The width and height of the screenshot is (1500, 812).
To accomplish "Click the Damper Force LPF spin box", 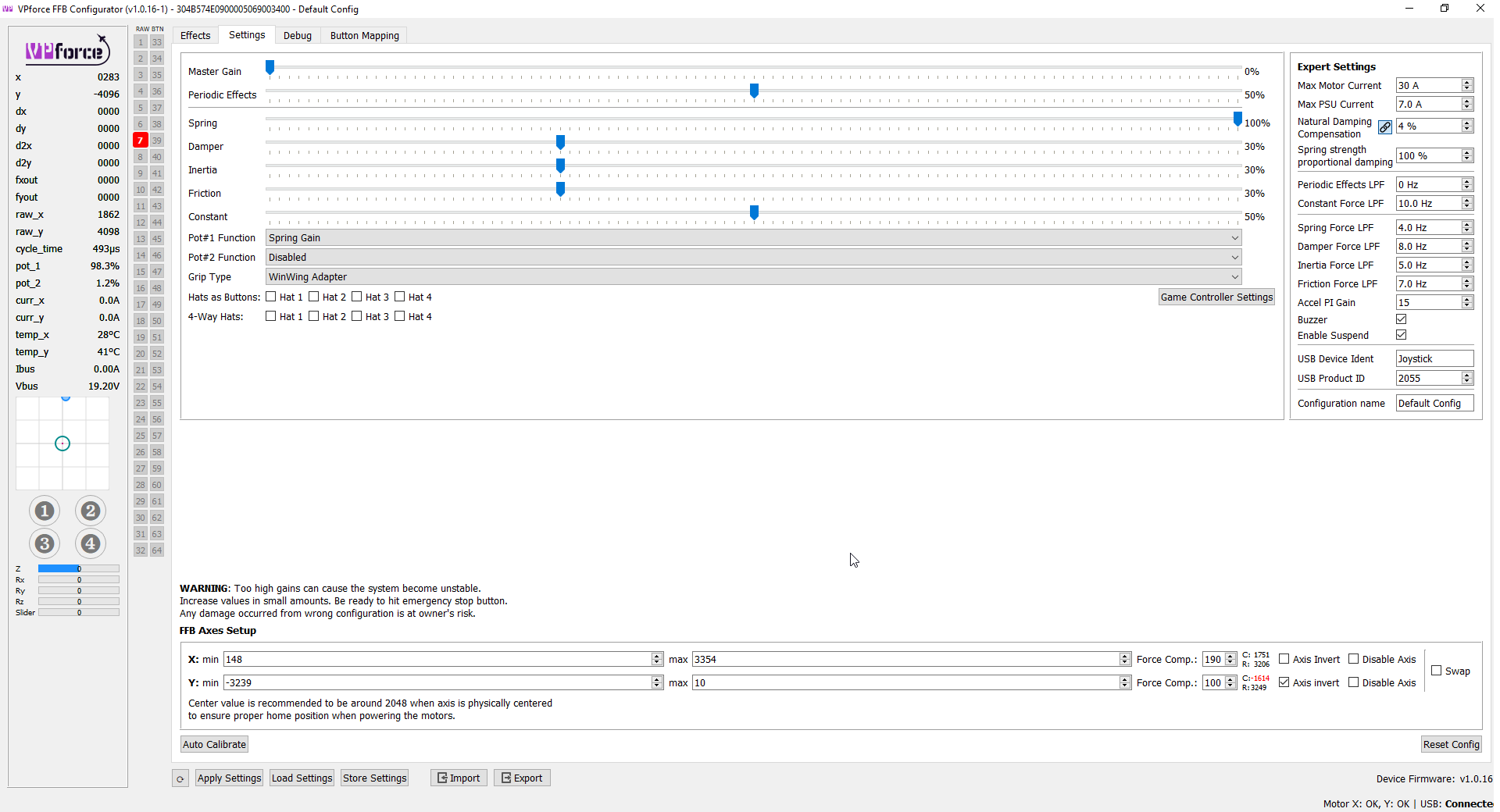I will 1434,247.
